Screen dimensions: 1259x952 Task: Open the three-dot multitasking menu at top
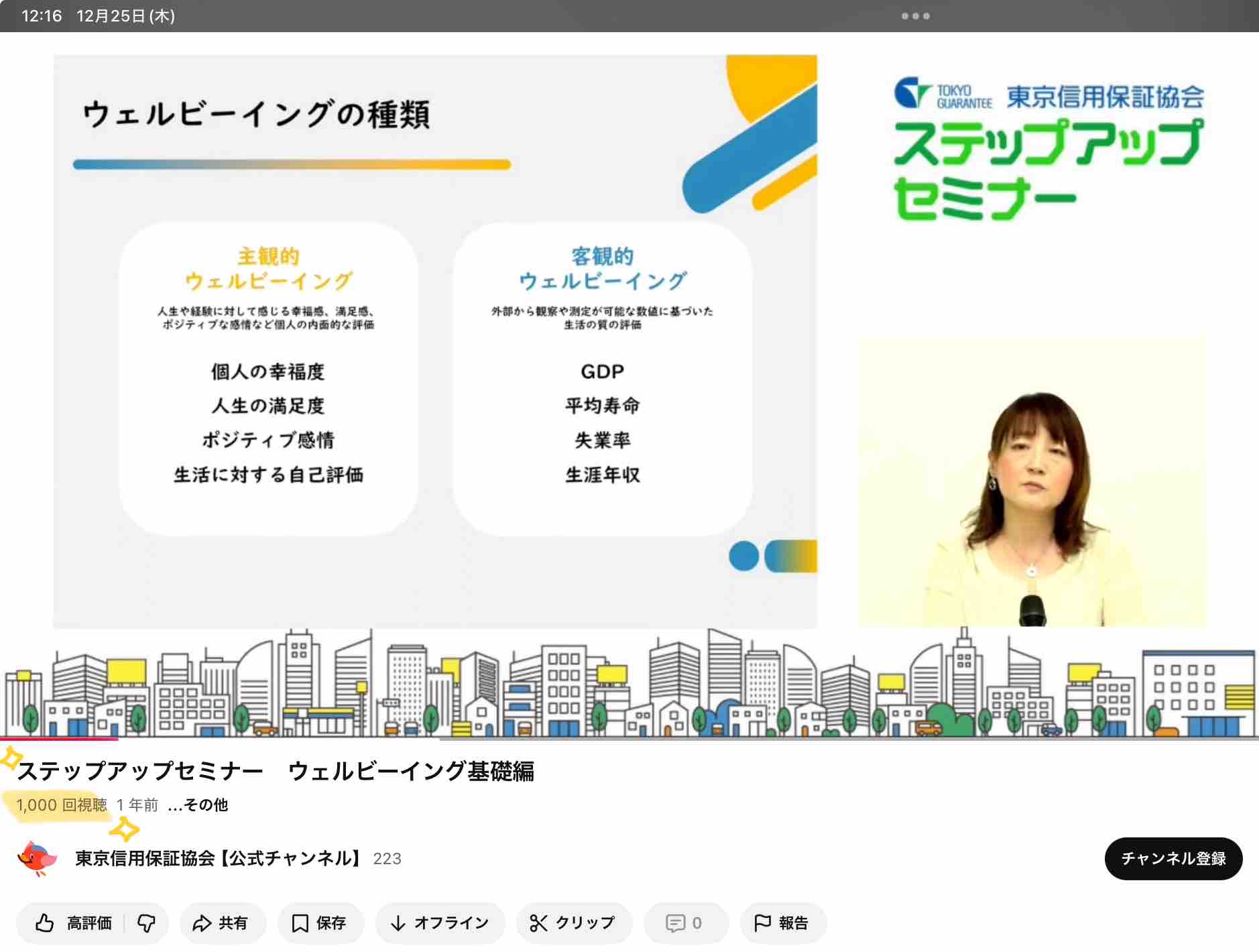pyautogui.click(x=915, y=16)
